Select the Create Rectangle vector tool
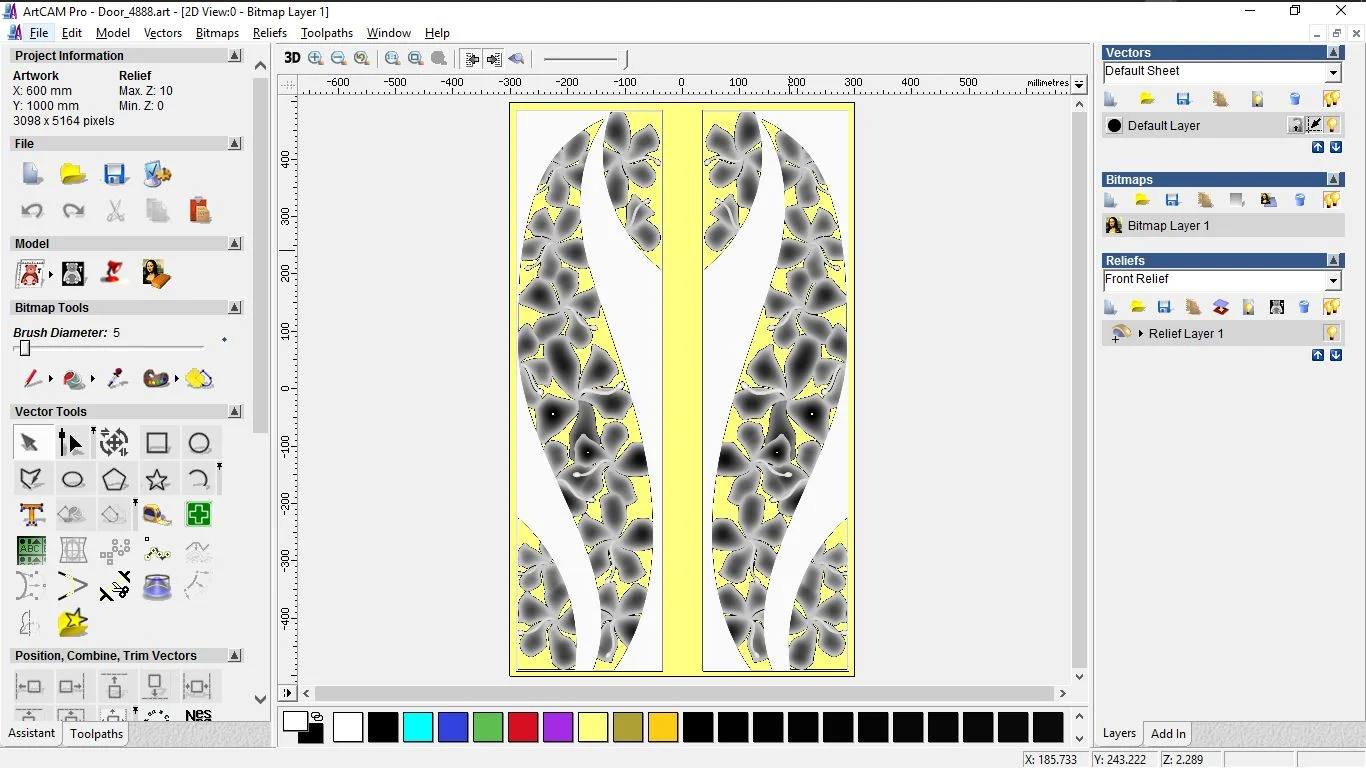The width and height of the screenshot is (1366, 768). [157, 443]
